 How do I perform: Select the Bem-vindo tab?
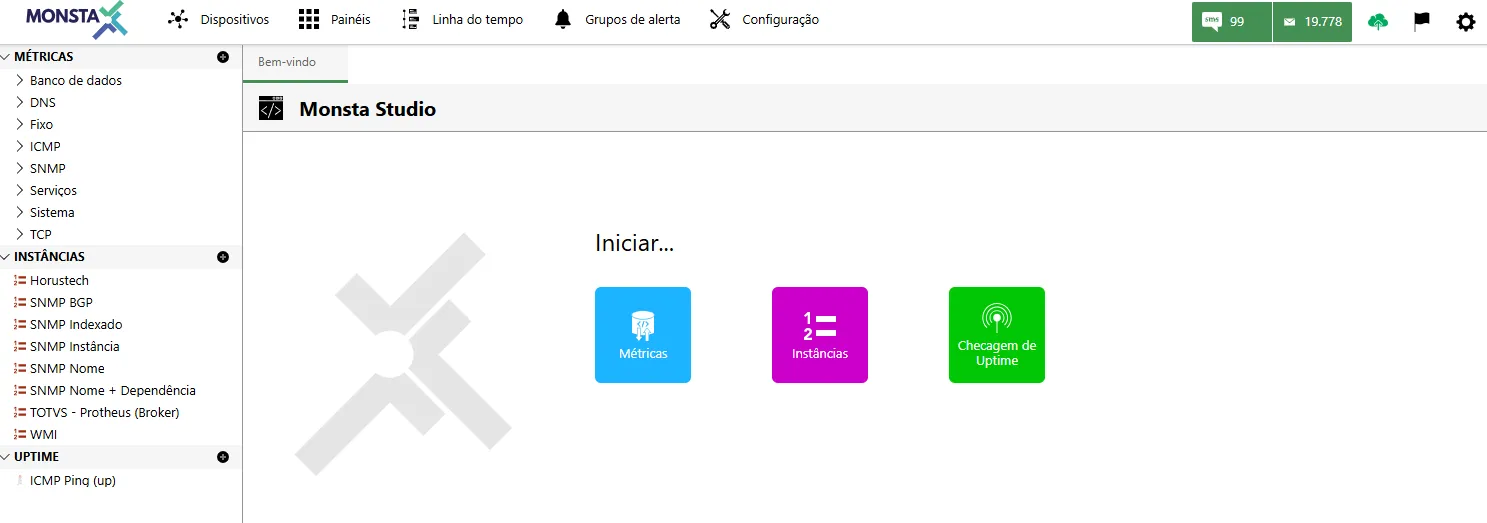tap(295, 62)
